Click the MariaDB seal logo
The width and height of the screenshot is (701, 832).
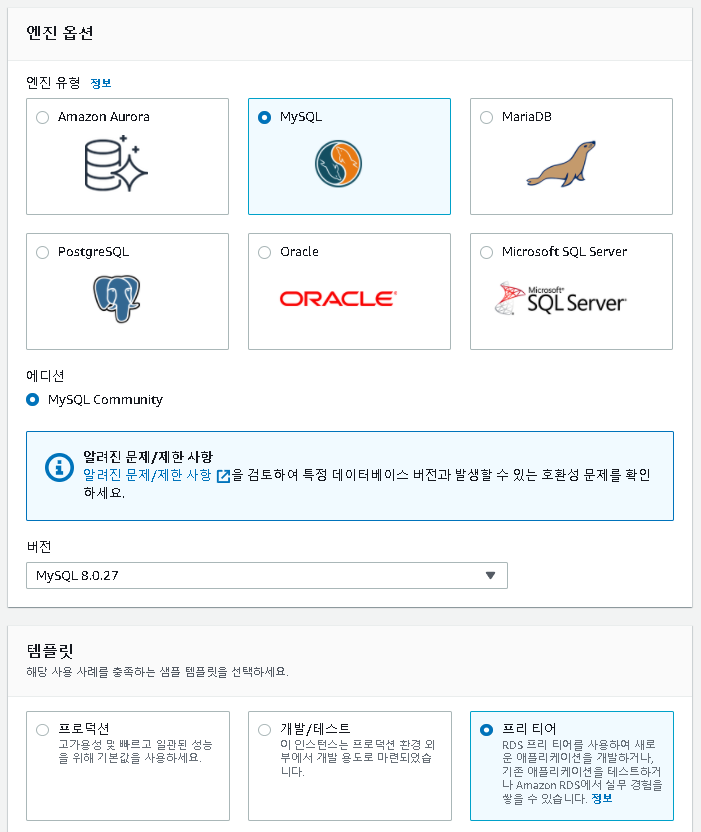coord(561,163)
